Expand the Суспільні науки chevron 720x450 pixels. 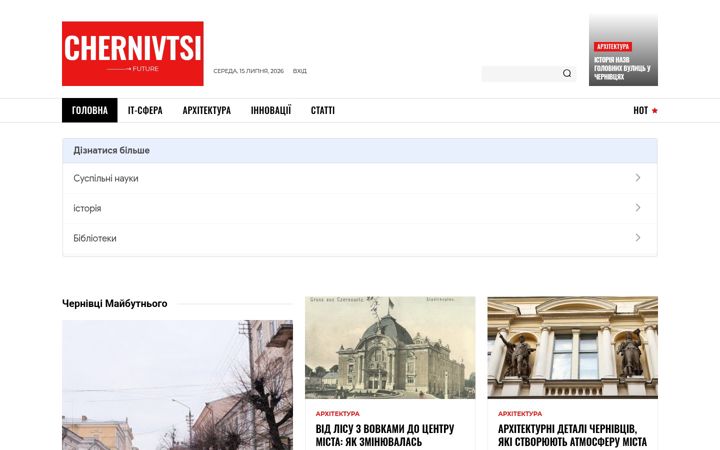coord(638,178)
